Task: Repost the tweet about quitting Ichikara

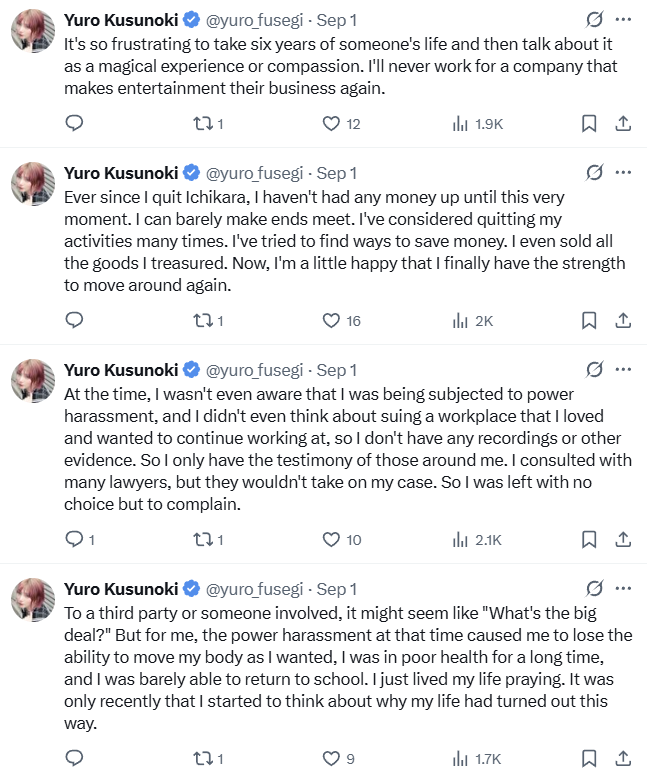Action: pyautogui.click(x=204, y=321)
